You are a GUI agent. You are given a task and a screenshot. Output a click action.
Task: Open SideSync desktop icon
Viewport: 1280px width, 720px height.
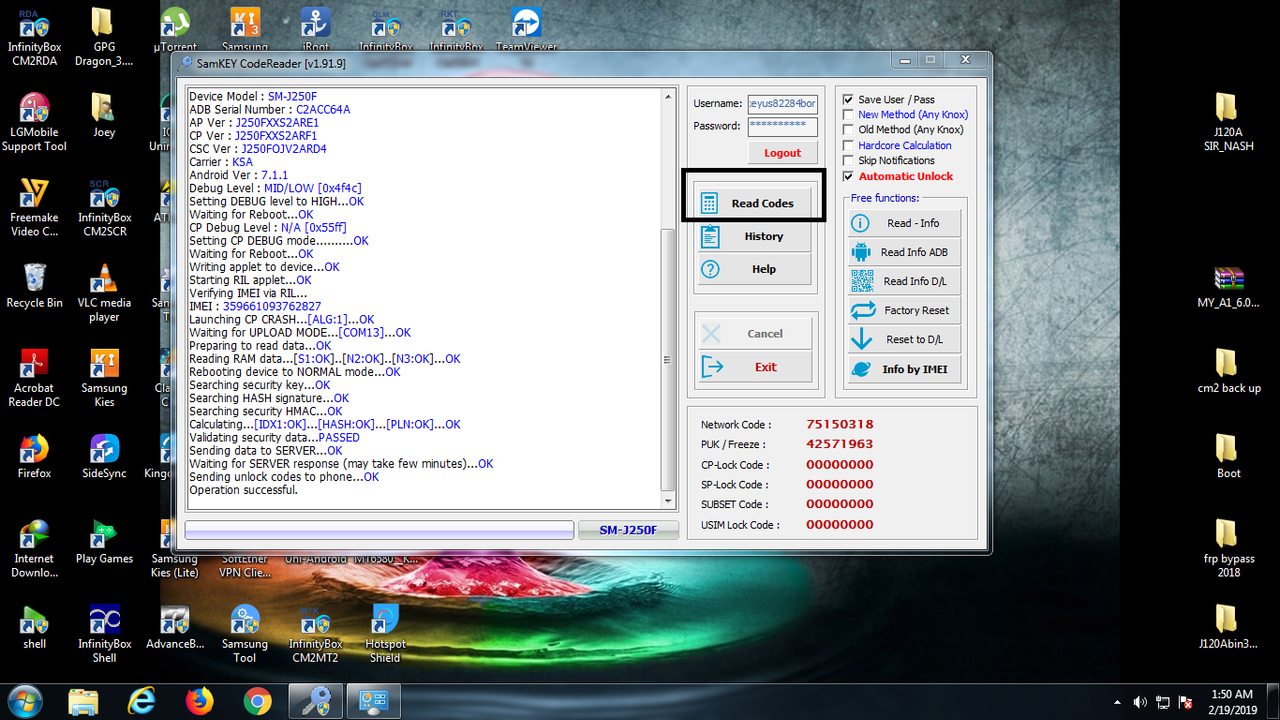[104, 457]
